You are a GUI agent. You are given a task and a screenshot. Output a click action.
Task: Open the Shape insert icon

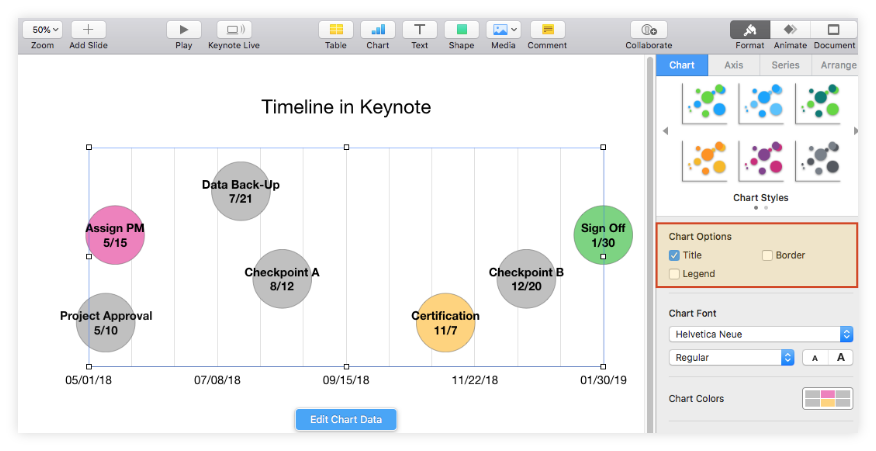click(x=461, y=30)
